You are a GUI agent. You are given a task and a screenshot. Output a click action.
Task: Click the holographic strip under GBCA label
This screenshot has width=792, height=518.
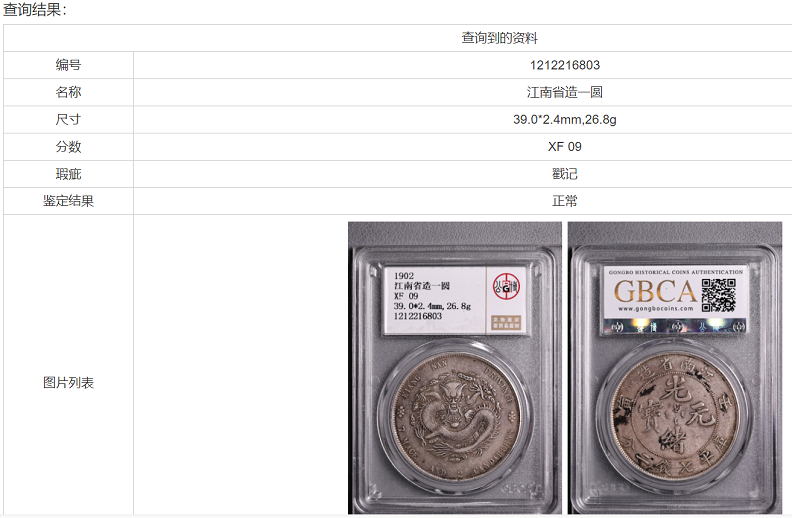point(675,327)
